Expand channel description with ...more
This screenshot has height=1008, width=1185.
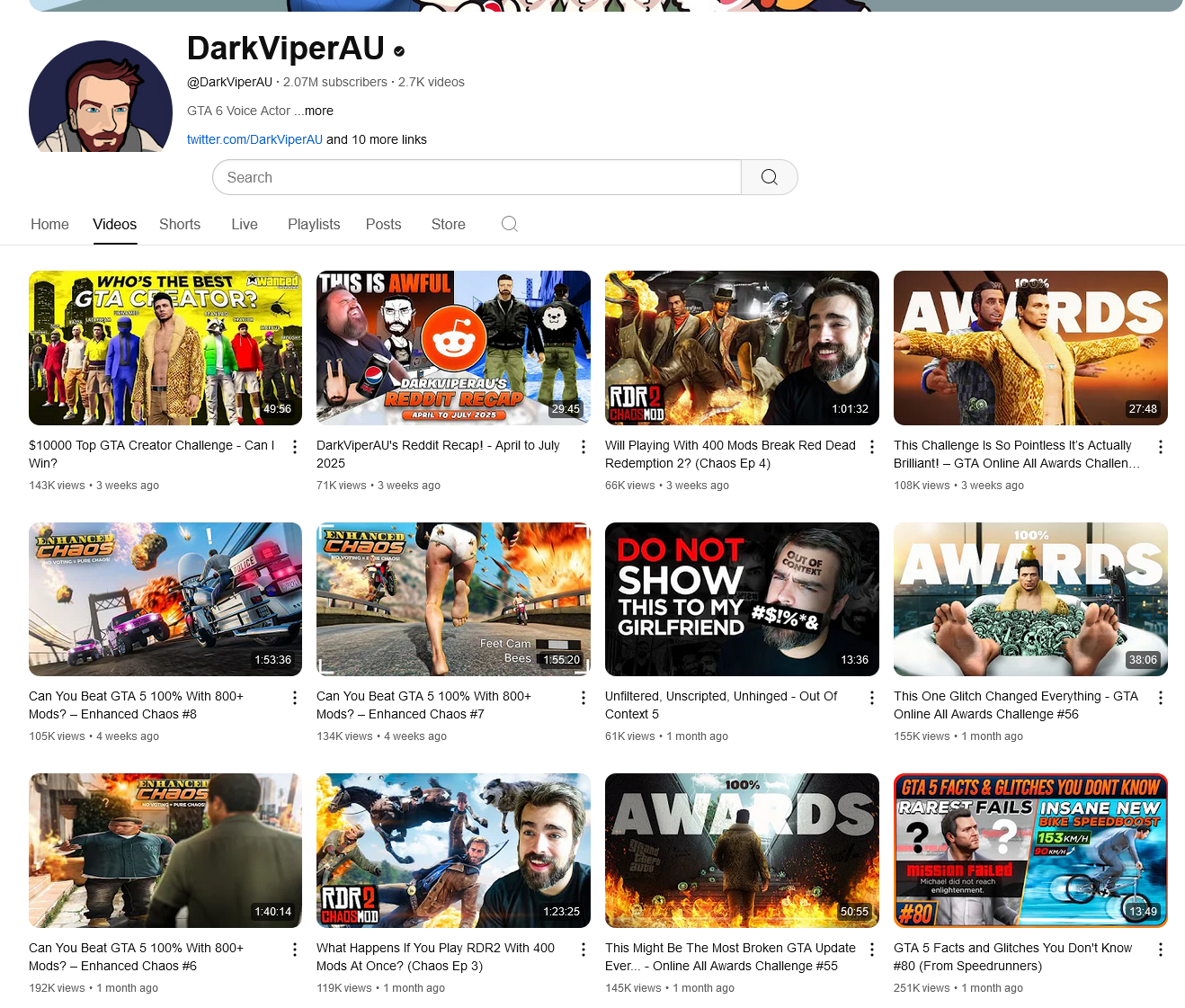(314, 111)
